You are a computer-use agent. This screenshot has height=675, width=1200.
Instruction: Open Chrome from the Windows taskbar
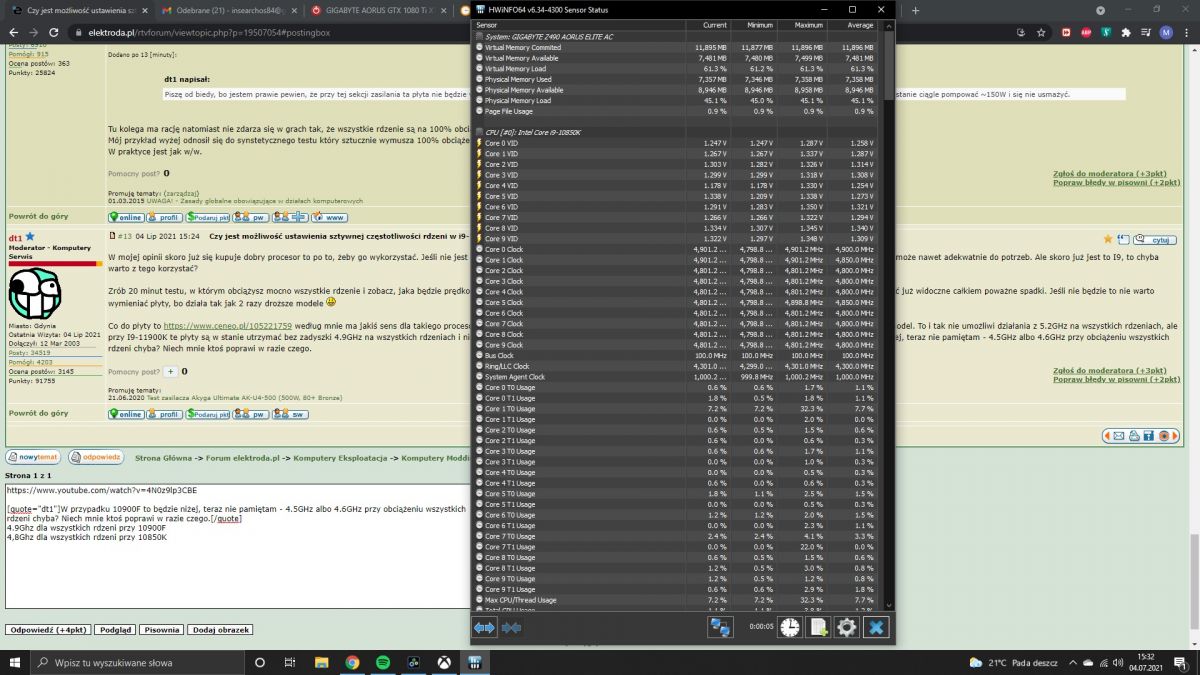(352, 662)
